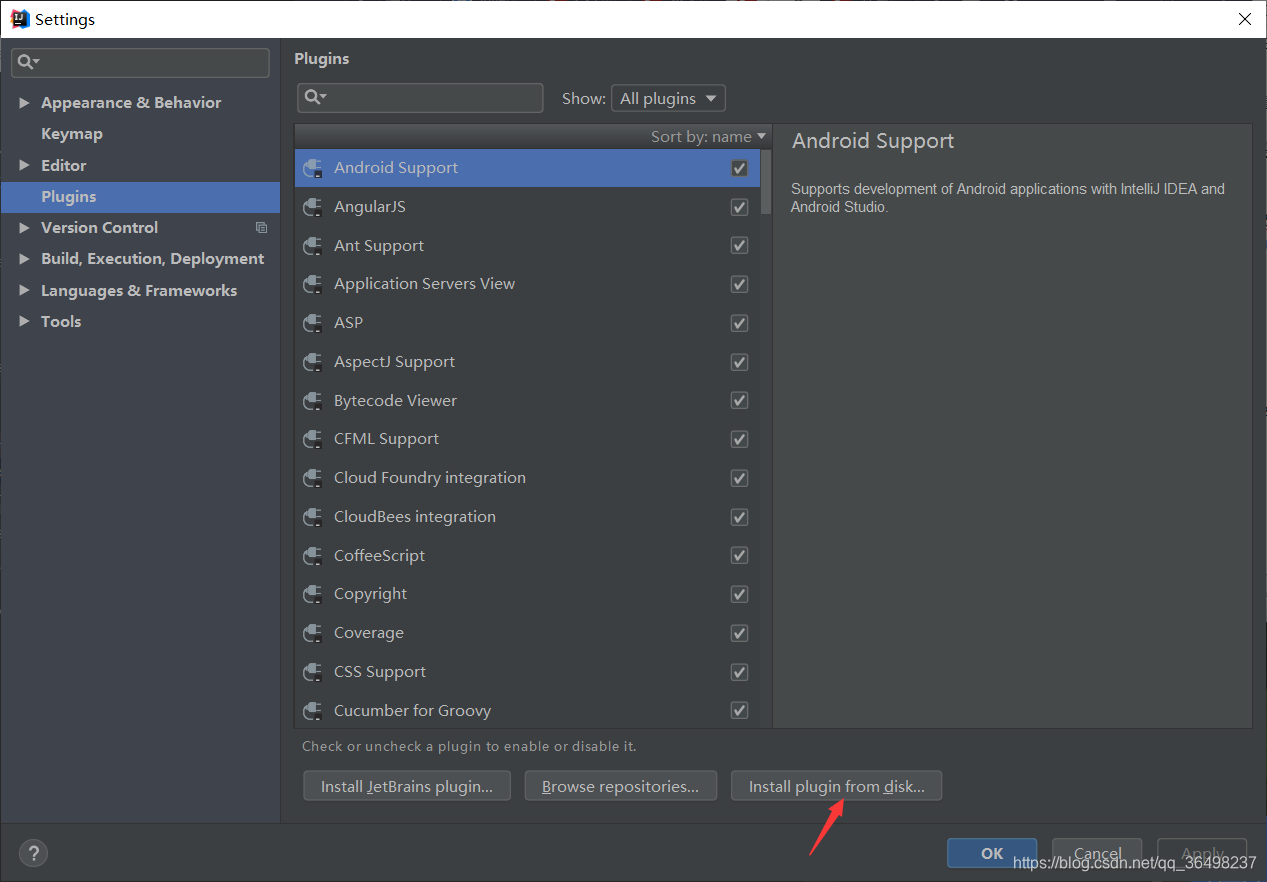The width and height of the screenshot is (1267, 882).
Task: Click the Android Support plugin icon
Action: (x=313, y=168)
